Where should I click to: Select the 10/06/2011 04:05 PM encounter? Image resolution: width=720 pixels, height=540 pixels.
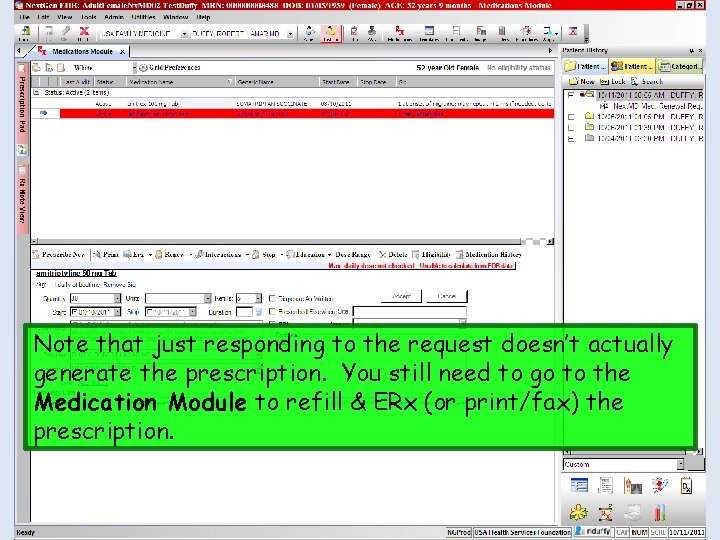pyautogui.click(x=650, y=117)
